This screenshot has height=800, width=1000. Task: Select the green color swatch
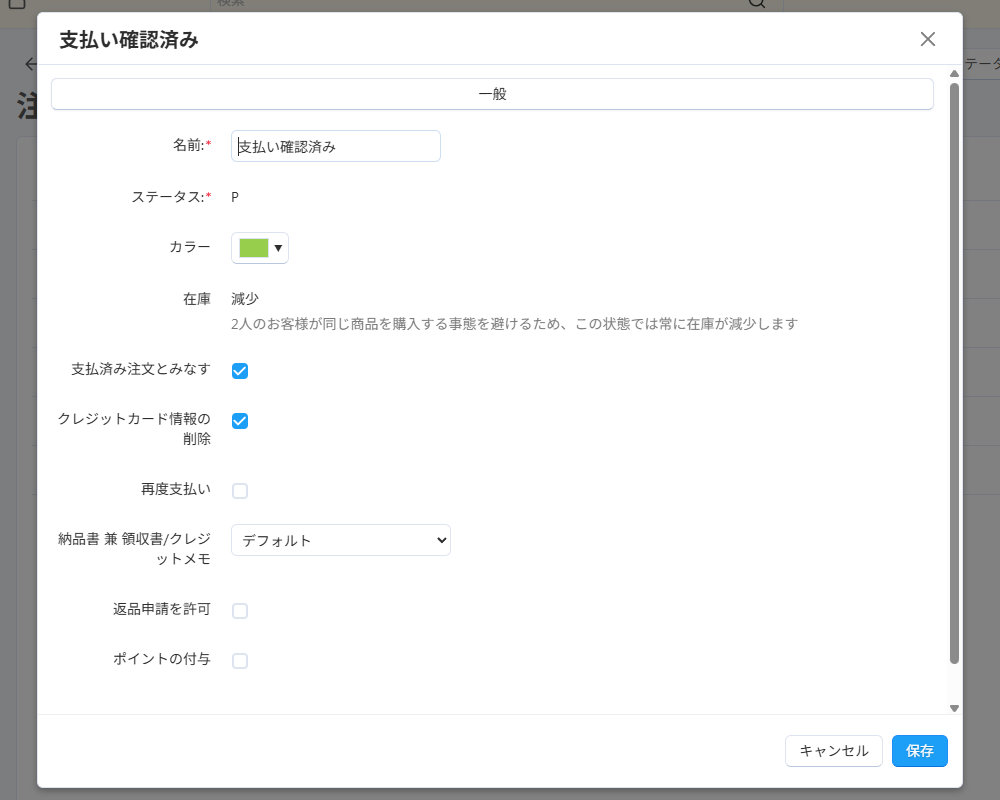pos(253,247)
